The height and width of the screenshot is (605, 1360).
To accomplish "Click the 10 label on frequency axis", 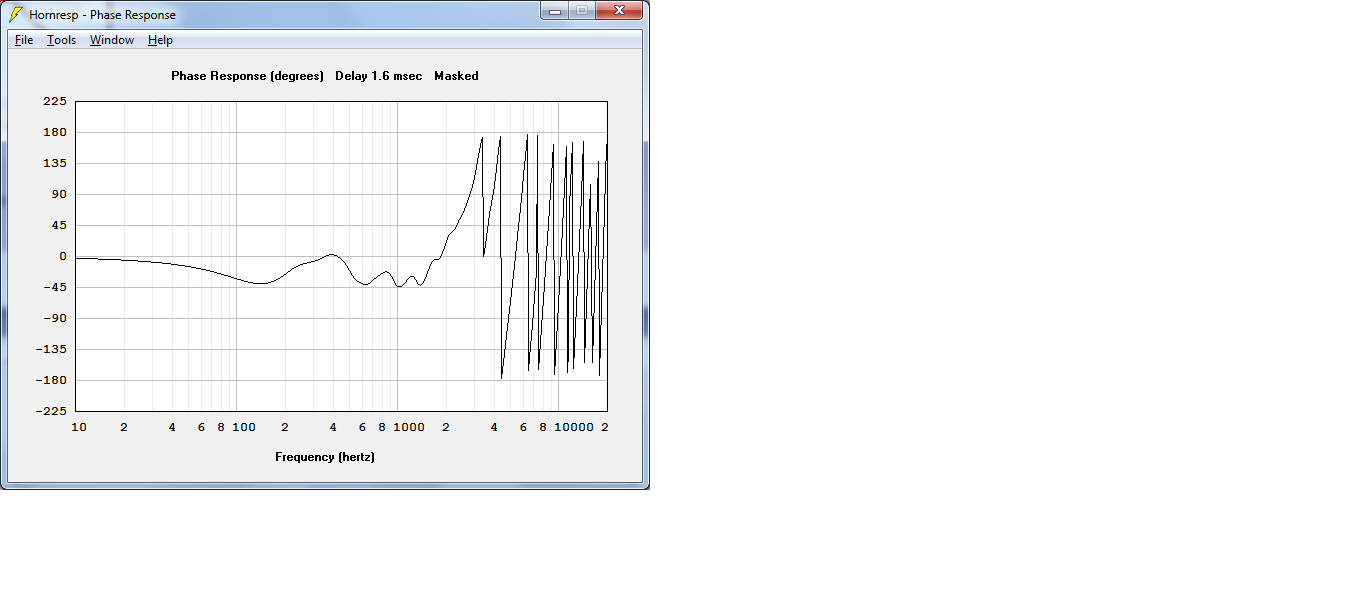I will tap(78, 427).
